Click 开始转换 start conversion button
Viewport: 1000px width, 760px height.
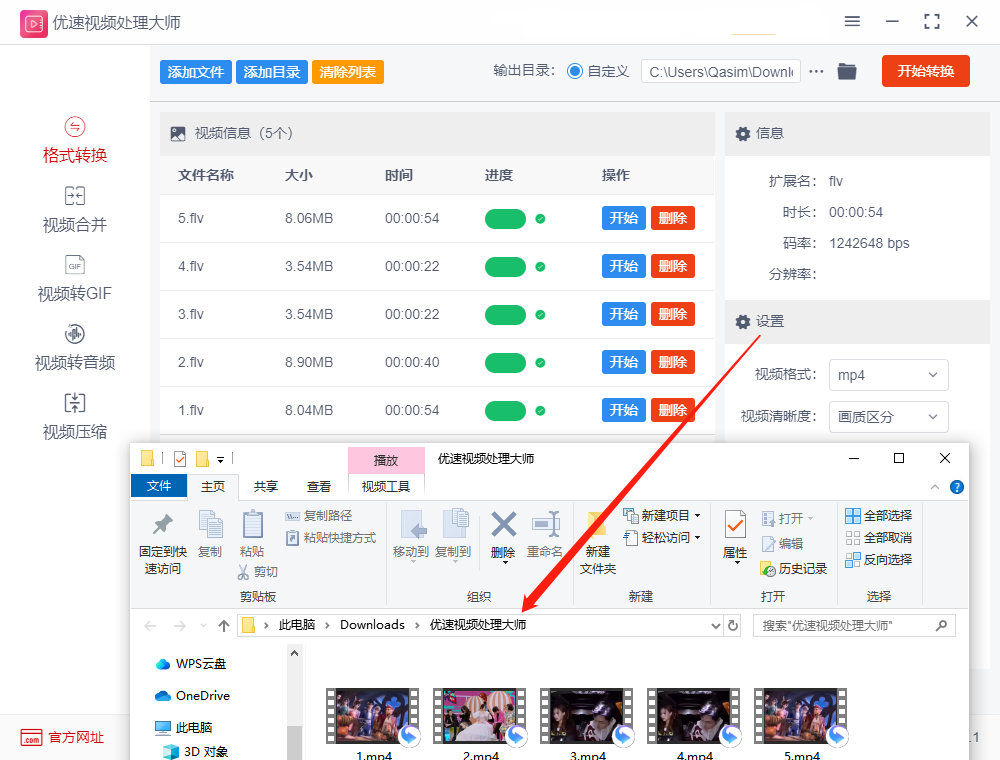point(925,71)
